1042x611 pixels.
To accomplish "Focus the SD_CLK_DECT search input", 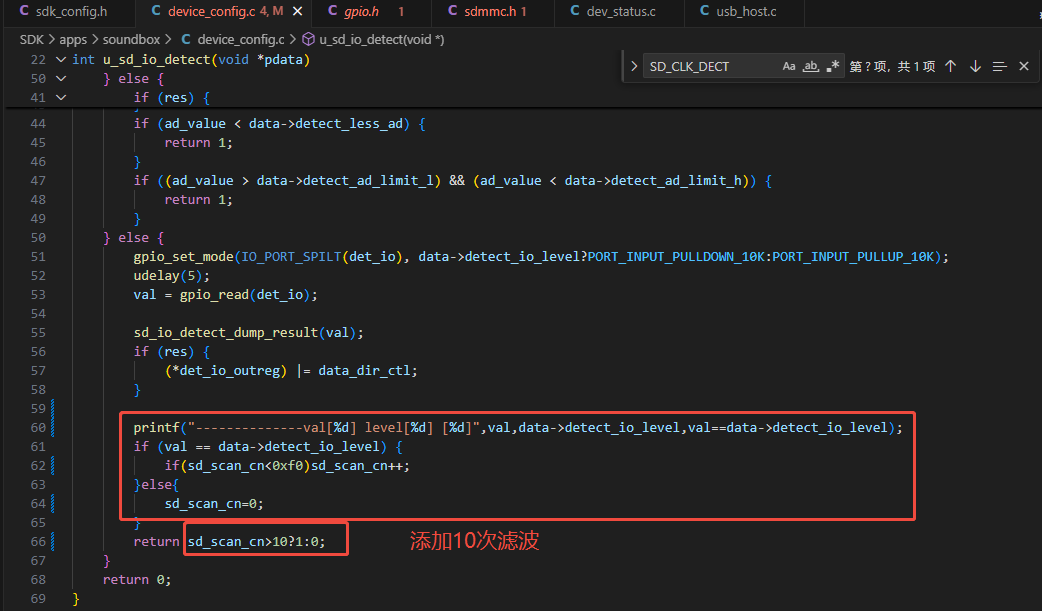I will pyautogui.click(x=711, y=66).
